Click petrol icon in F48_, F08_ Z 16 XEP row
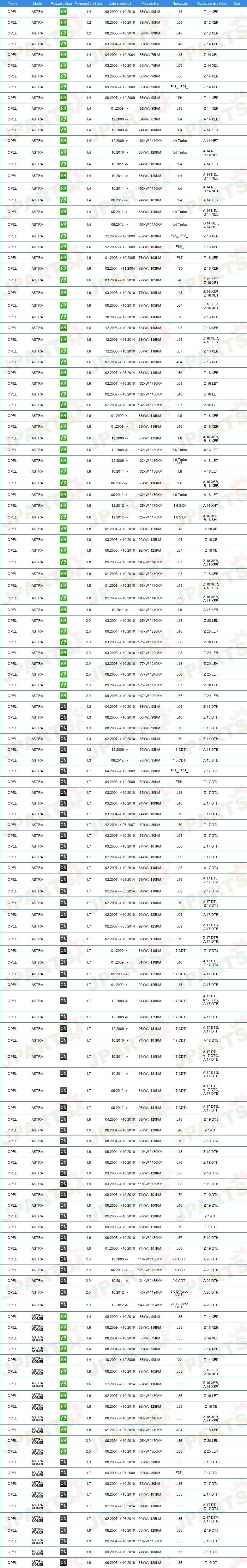The width and height of the screenshot is (247, 1568). coord(63,236)
